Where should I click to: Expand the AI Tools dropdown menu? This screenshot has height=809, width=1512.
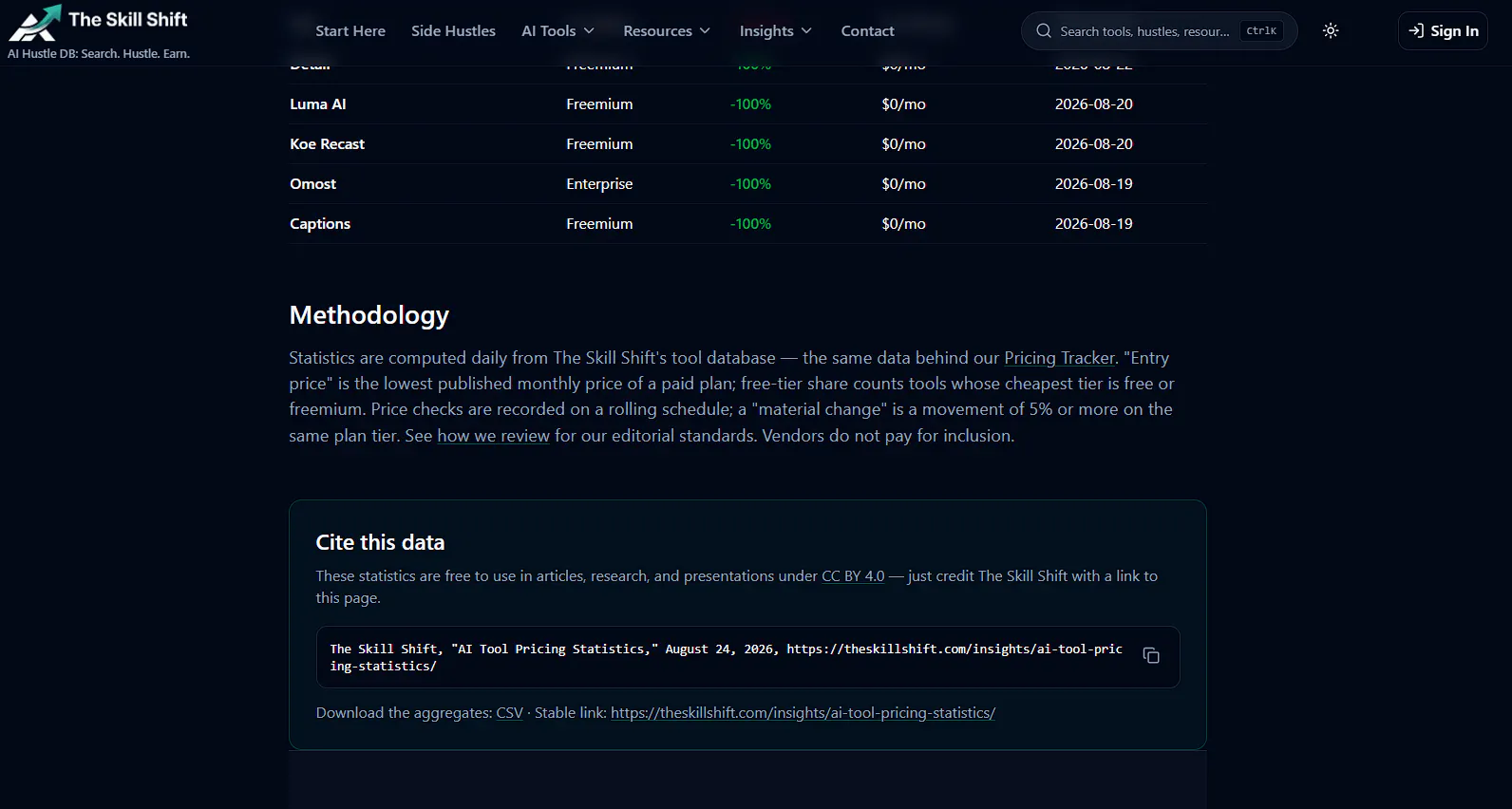(x=558, y=30)
